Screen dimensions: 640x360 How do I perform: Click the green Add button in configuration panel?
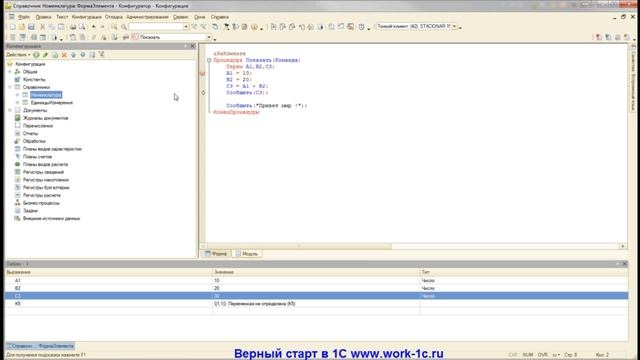coord(36,55)
